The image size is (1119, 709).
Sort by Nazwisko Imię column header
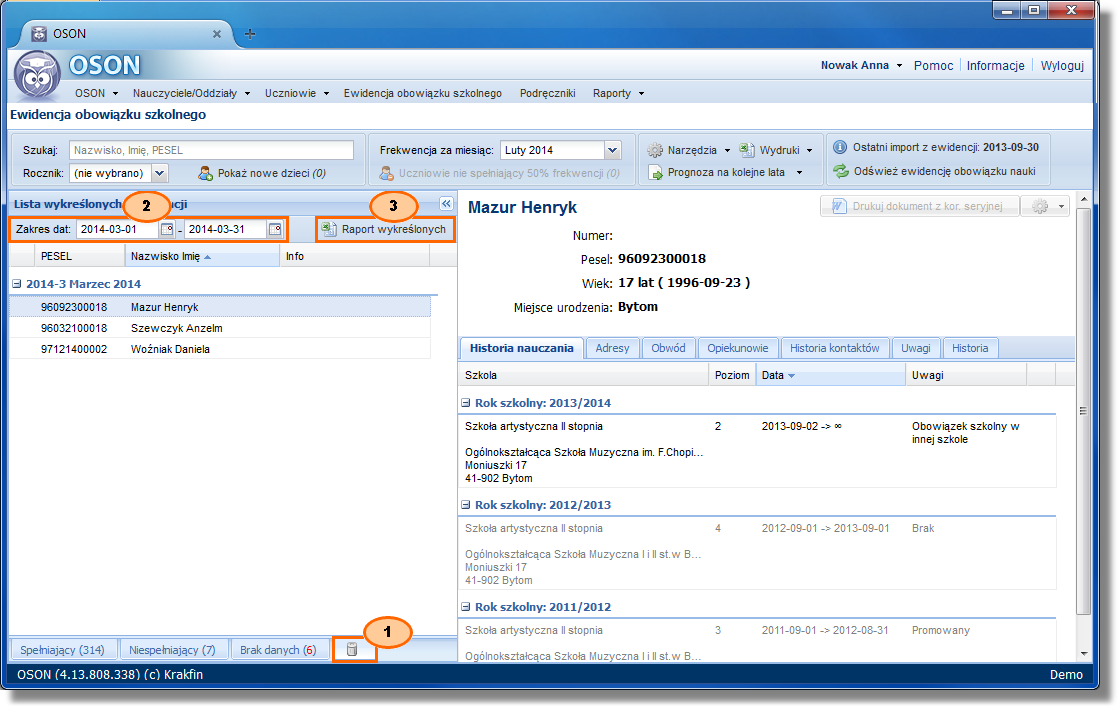click(x=202, y=256)
